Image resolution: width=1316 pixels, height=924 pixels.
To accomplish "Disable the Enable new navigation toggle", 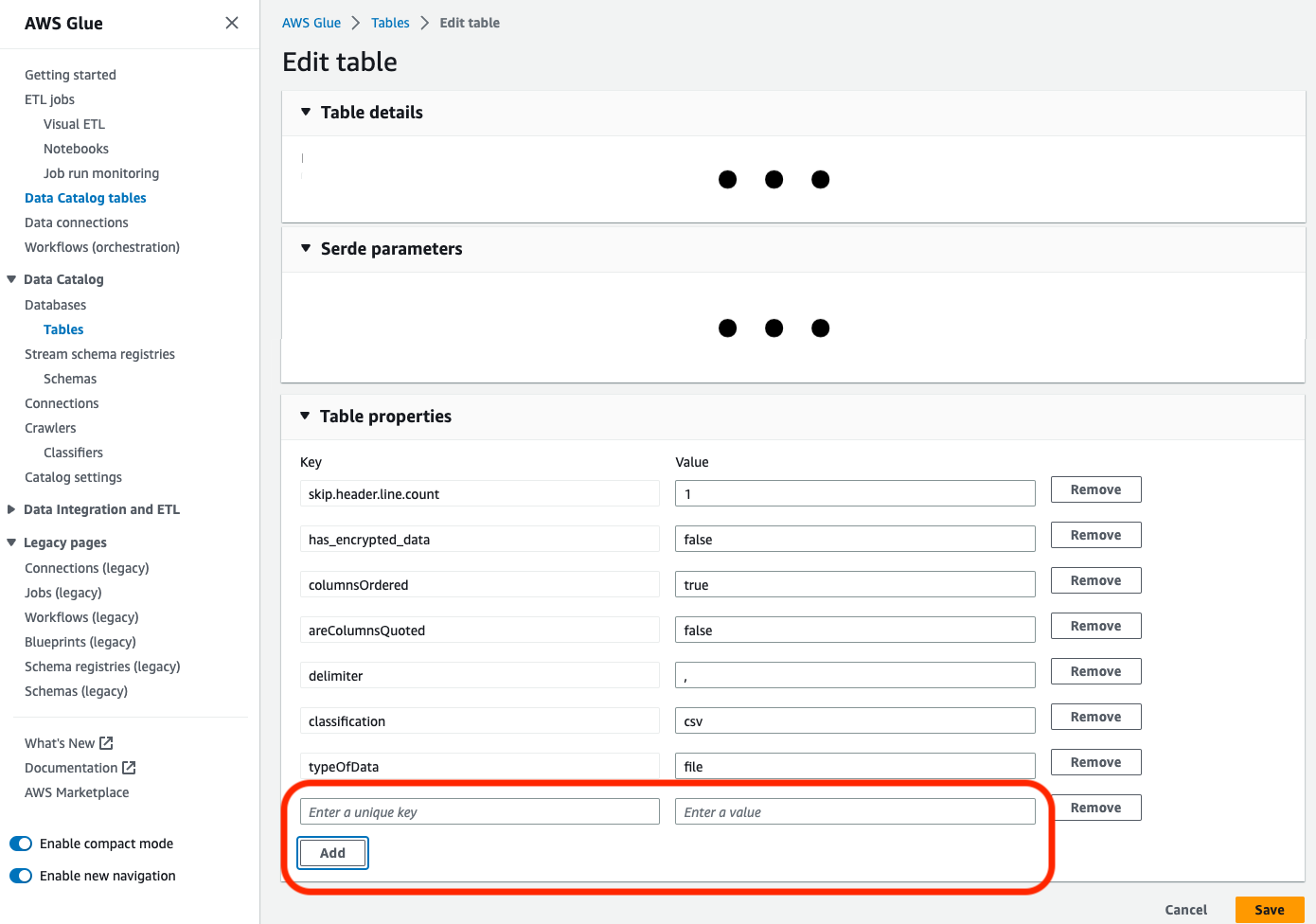I will (20, 875).
